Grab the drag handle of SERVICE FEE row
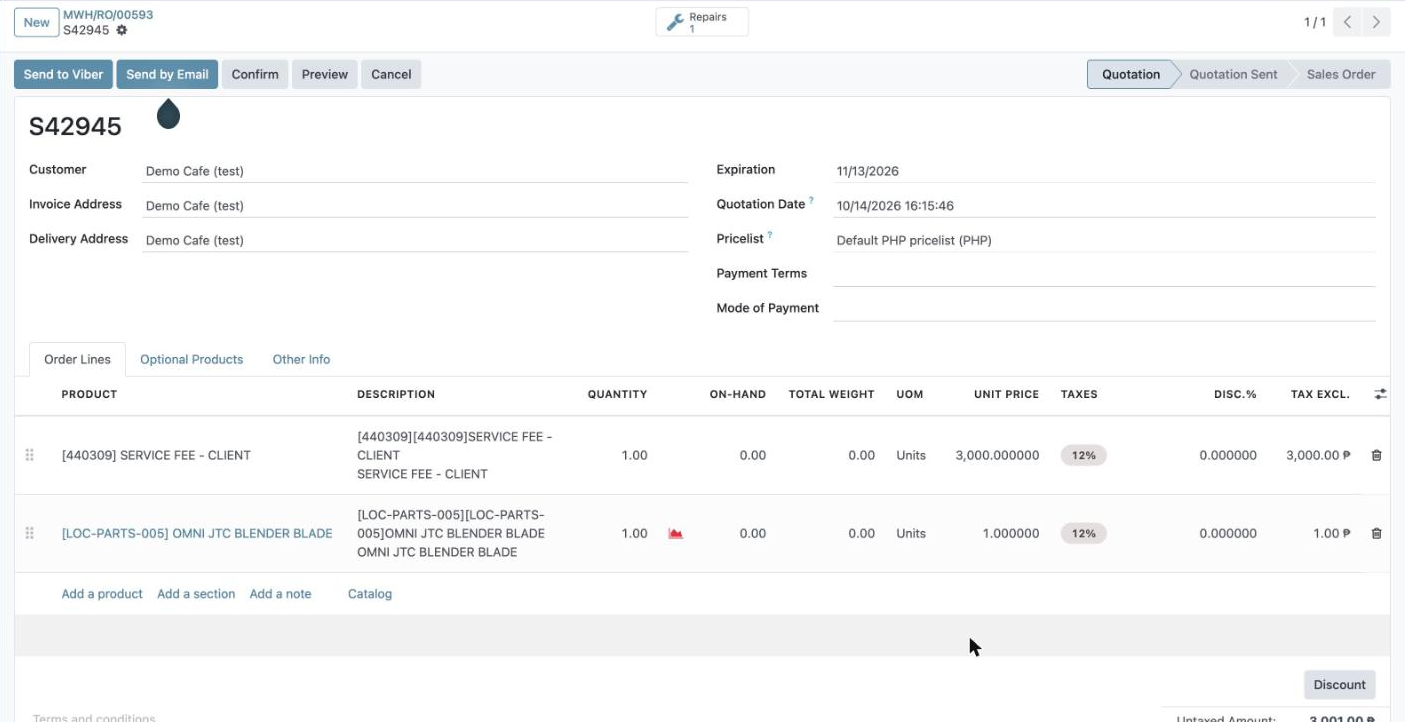The height and width of the screenshot is (722, 1405). pyautogui.click(x=29, y=455)
